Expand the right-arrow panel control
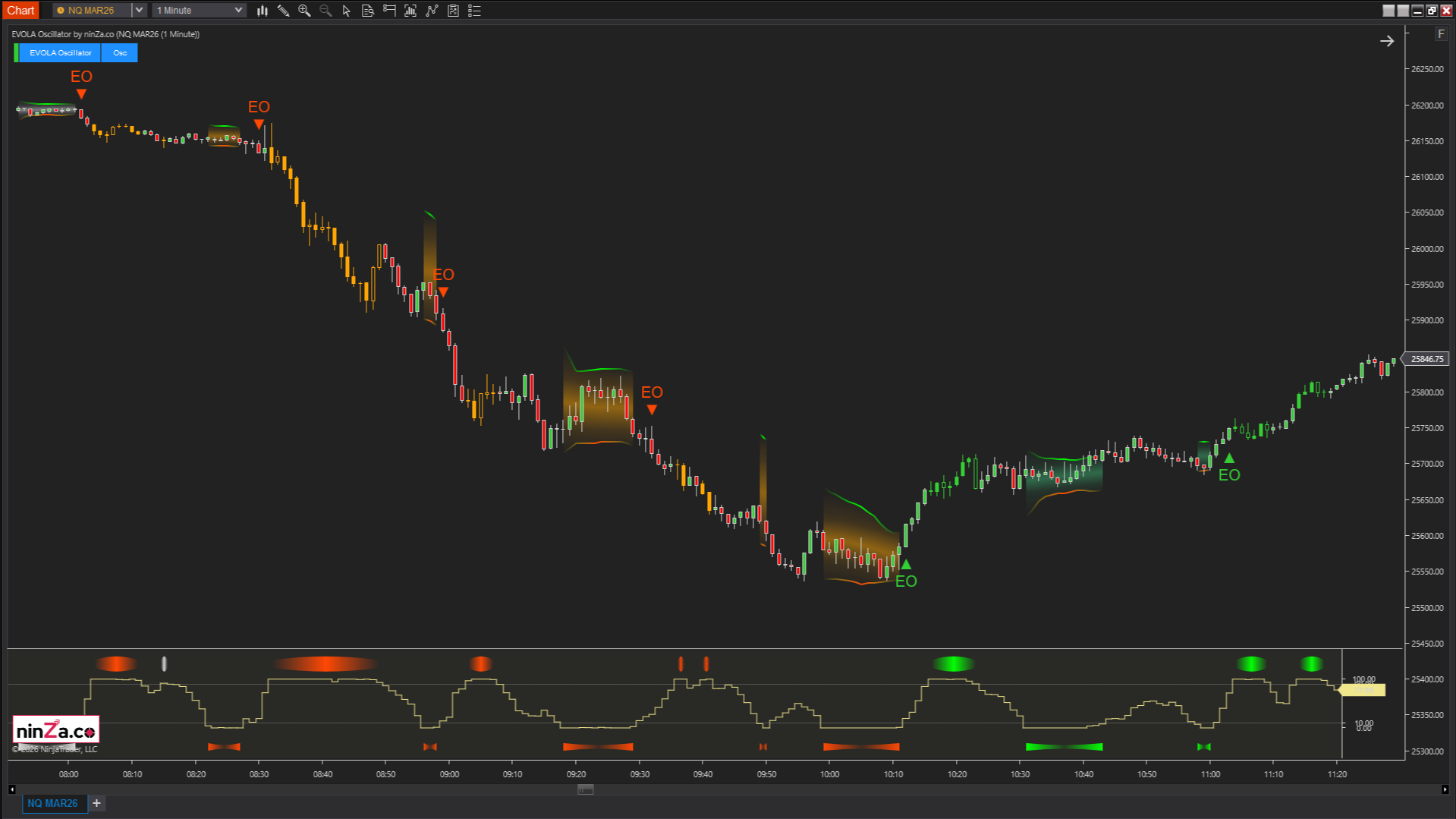The width and height of the screenshot is (1456, 819). point(1387,41)
